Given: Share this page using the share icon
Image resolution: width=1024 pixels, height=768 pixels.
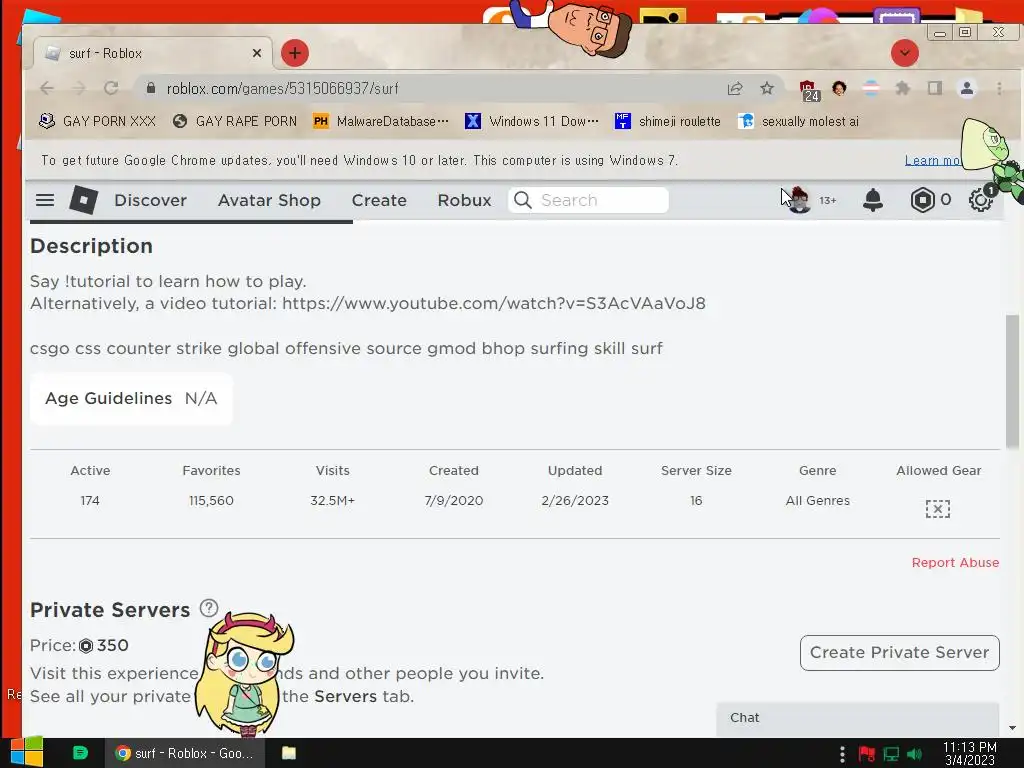Looking at the screenshot, I should (735, 88).
